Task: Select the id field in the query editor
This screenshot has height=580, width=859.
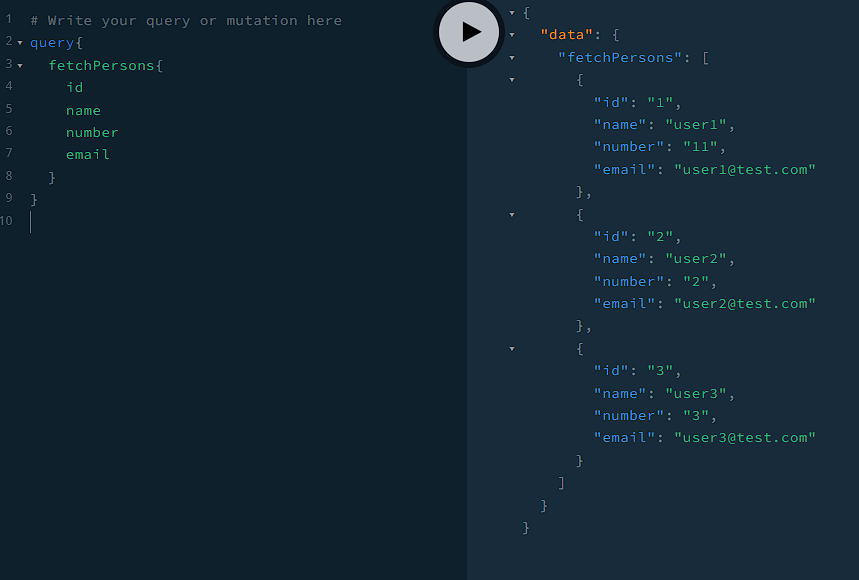Action: tap(73, 87)
